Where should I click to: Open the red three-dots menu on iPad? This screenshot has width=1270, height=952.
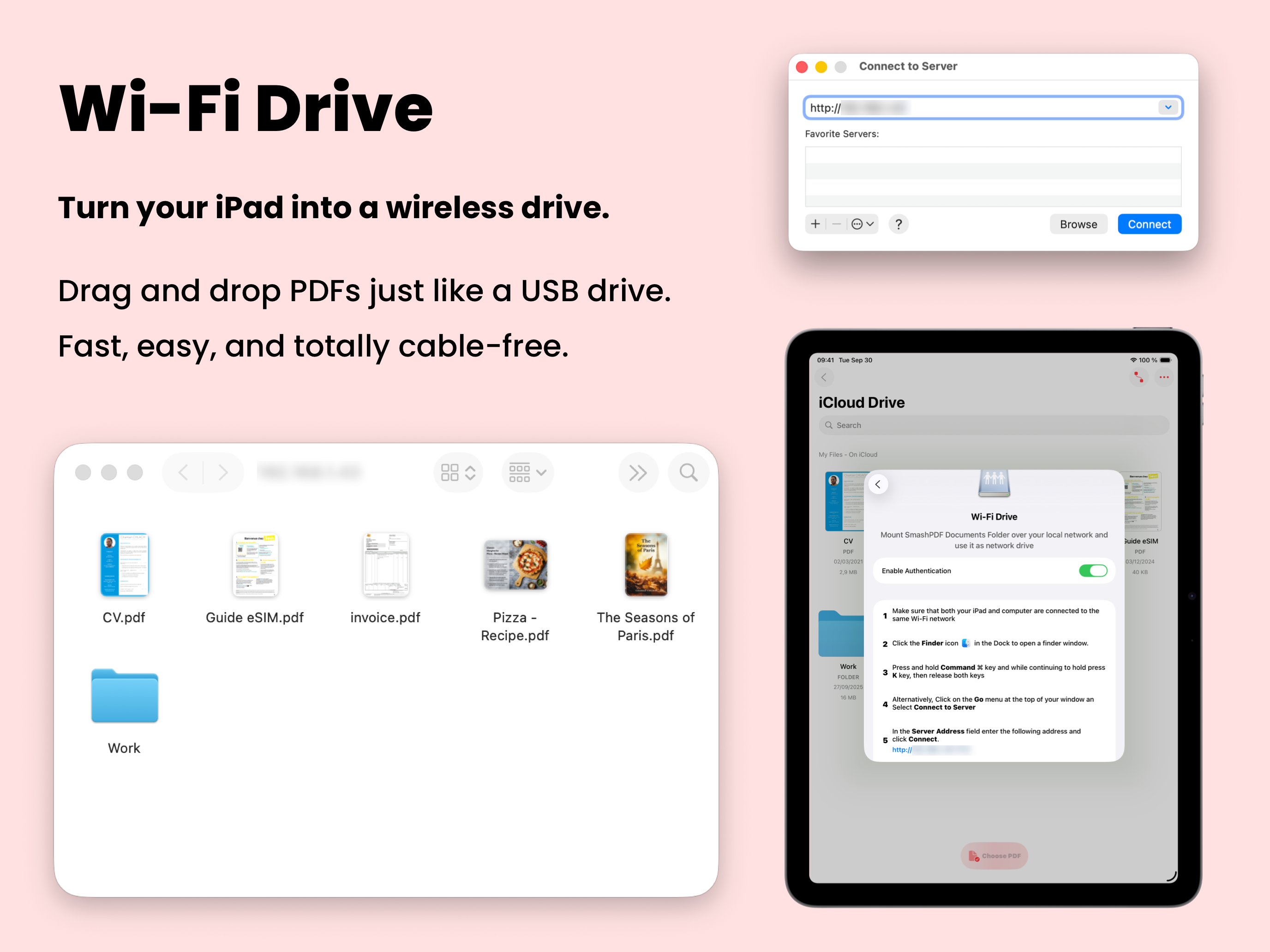click(1164, 377)
